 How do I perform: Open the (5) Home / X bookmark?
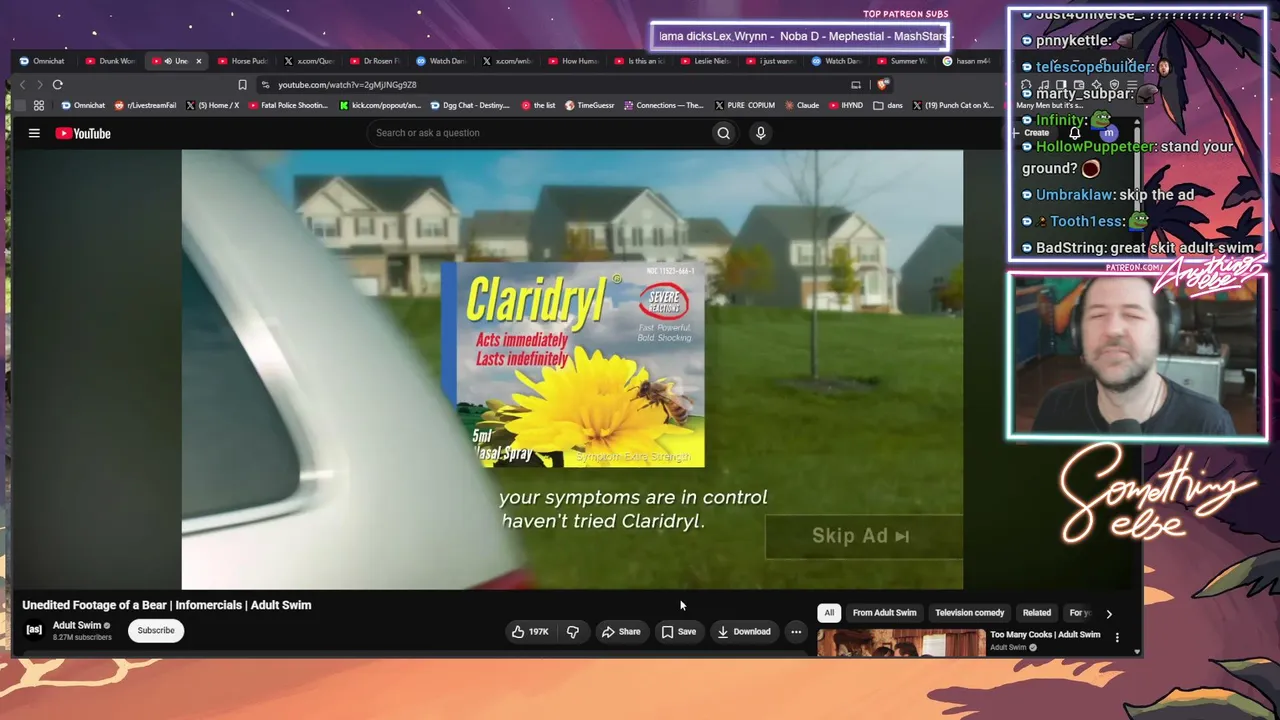[212, 105]
